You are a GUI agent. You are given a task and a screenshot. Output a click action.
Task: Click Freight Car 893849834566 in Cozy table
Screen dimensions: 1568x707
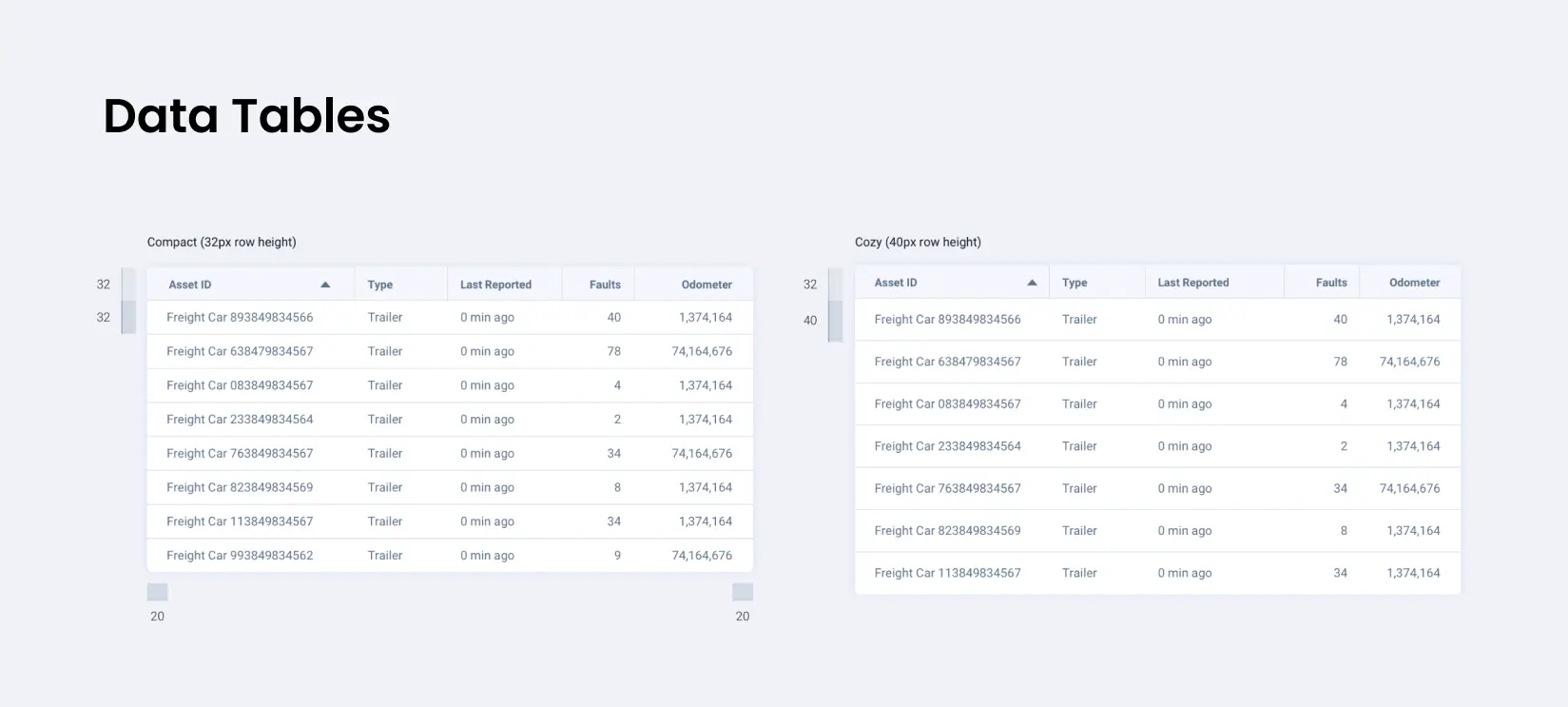point(947,320)
